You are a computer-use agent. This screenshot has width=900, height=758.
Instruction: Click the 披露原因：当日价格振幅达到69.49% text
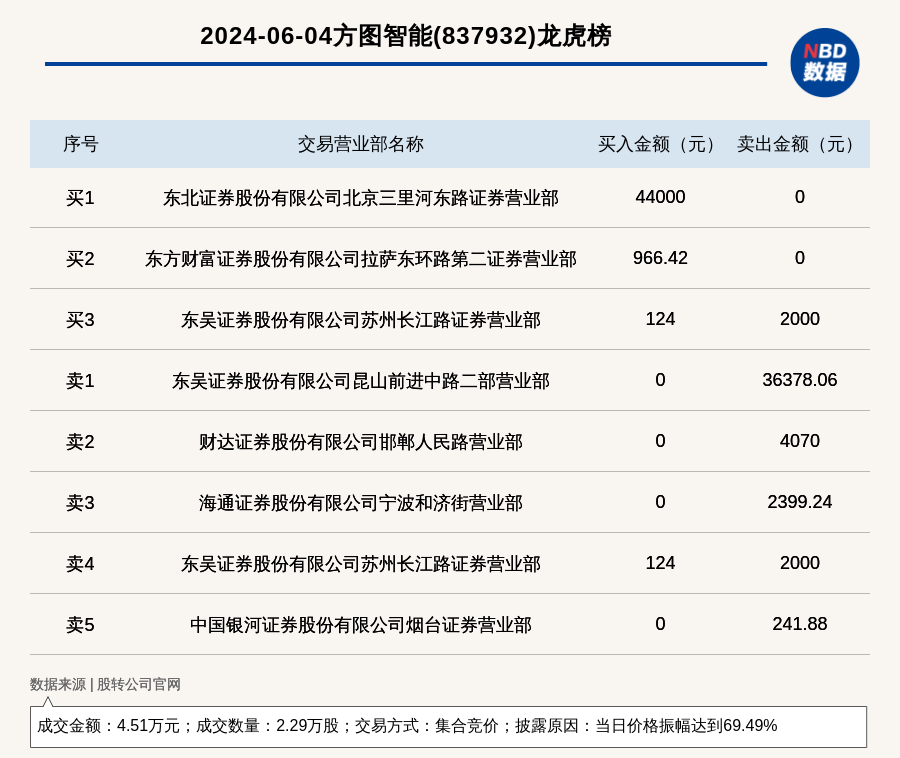(x=646, y=726)
